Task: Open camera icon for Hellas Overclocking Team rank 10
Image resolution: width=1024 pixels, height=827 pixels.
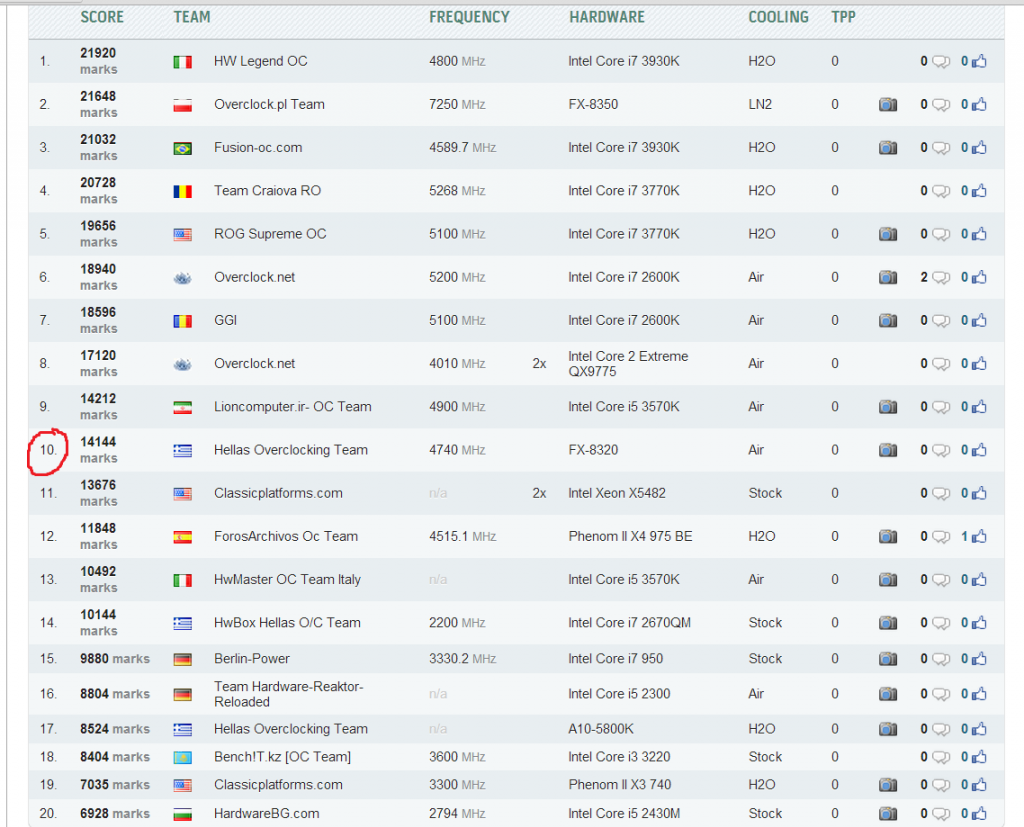Action: [887, 450]
